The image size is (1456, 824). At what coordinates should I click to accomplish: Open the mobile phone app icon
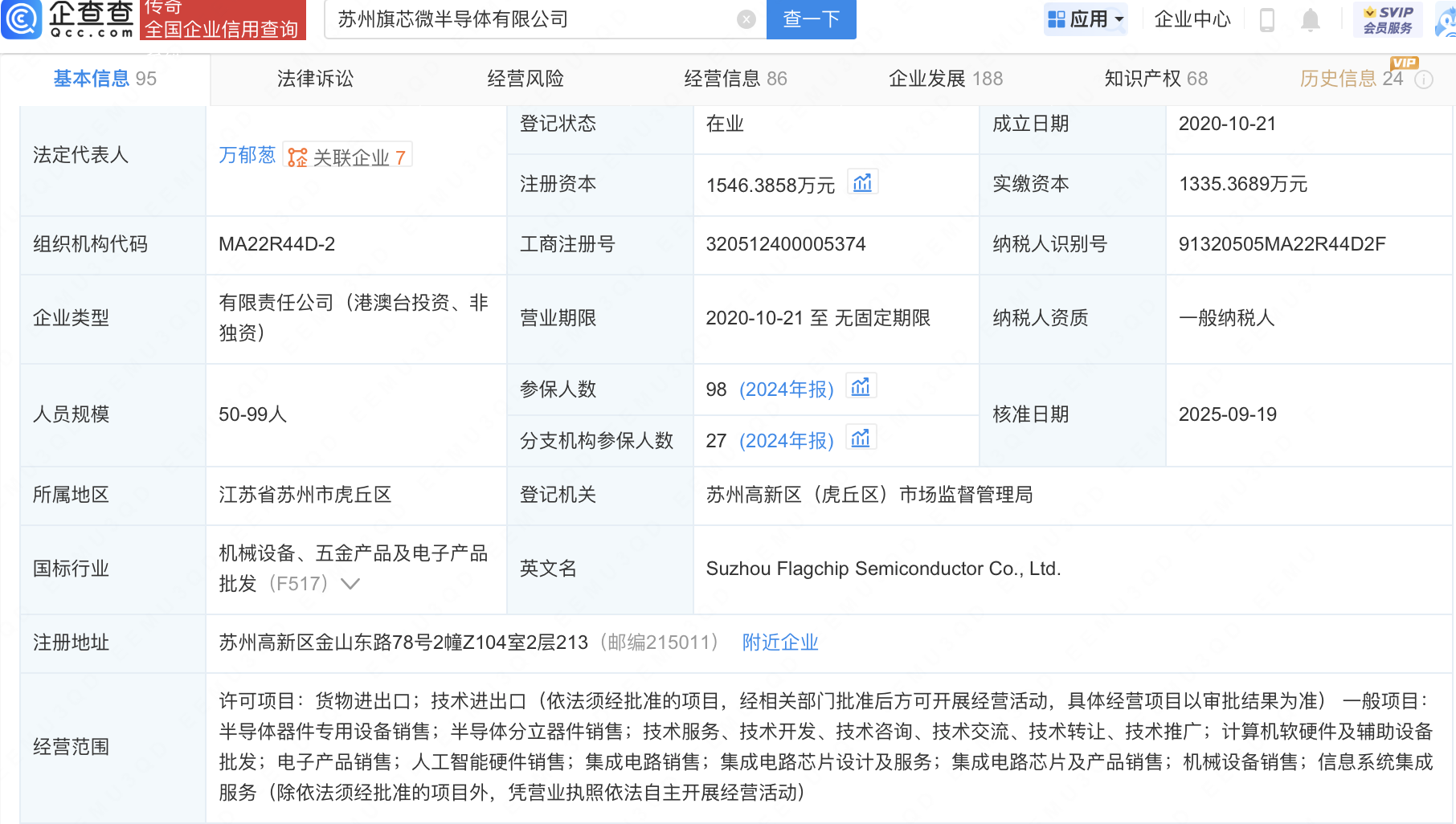point(1267,19)
